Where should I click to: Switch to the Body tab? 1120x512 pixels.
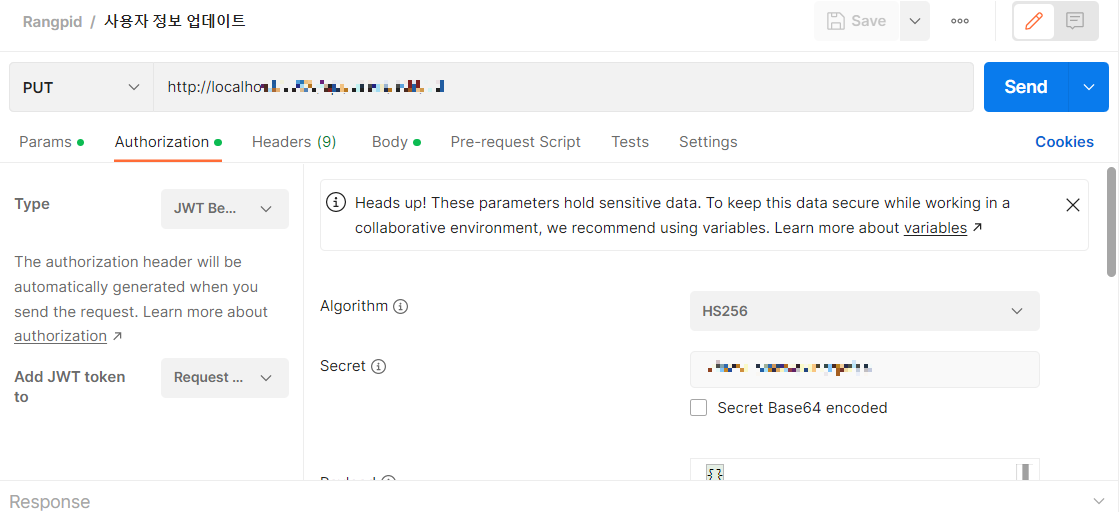pyautogui.click(x=396, y=141)
